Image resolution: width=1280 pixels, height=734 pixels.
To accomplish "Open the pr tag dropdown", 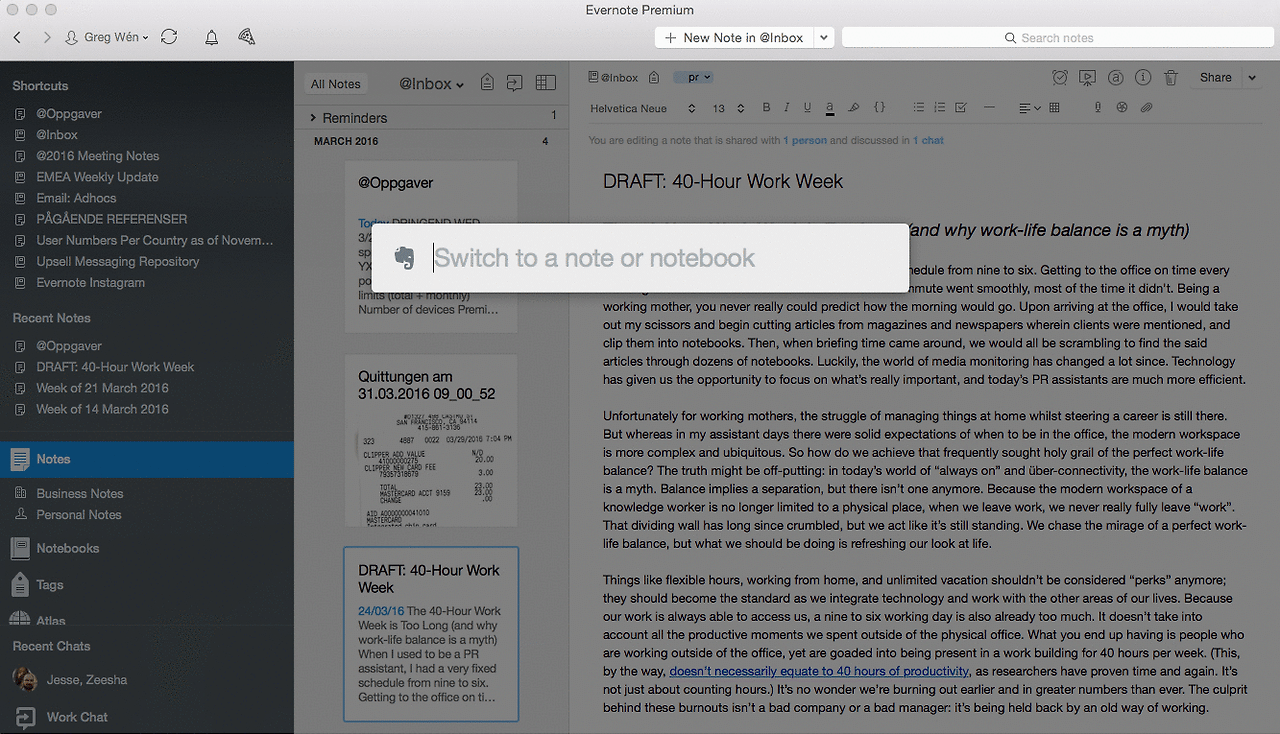I will (x=693, y=77).
